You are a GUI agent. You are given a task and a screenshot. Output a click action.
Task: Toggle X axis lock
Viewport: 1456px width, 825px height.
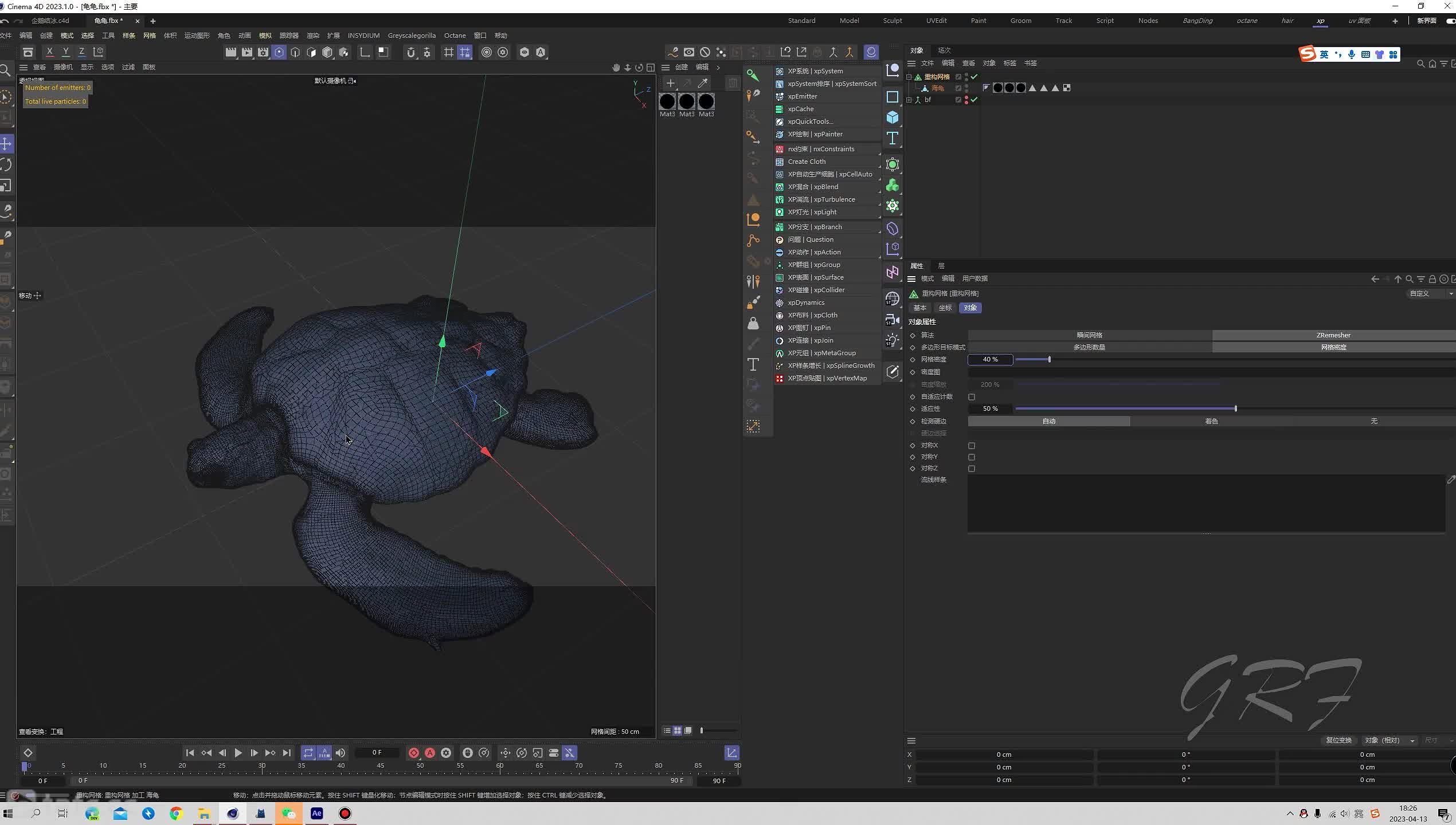tap(50, 52)
